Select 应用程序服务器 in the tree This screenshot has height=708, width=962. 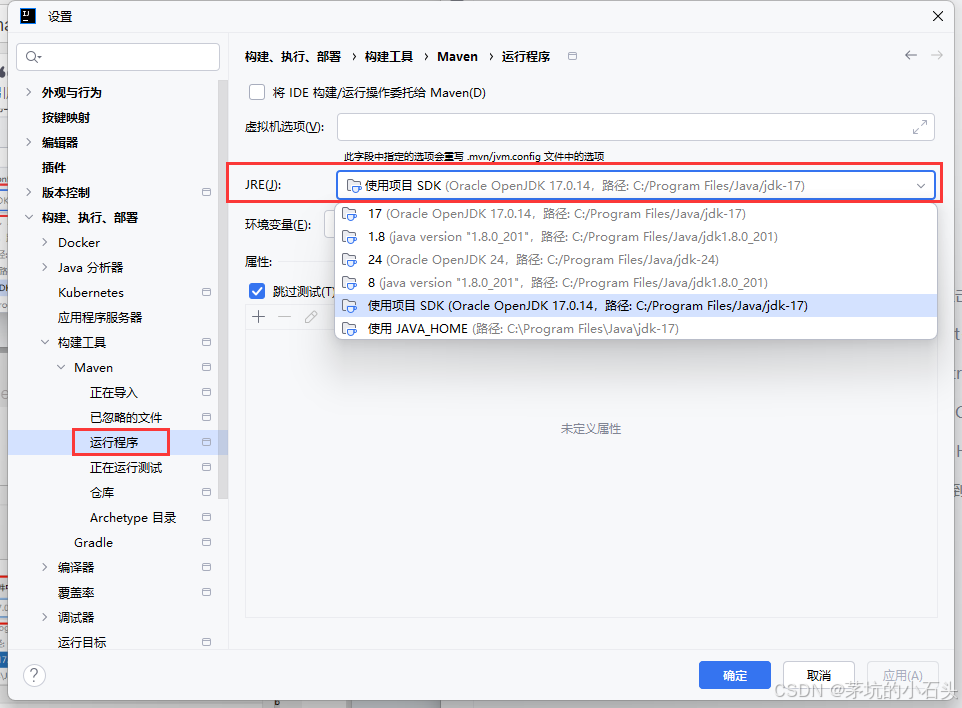(x=100, y=317)
